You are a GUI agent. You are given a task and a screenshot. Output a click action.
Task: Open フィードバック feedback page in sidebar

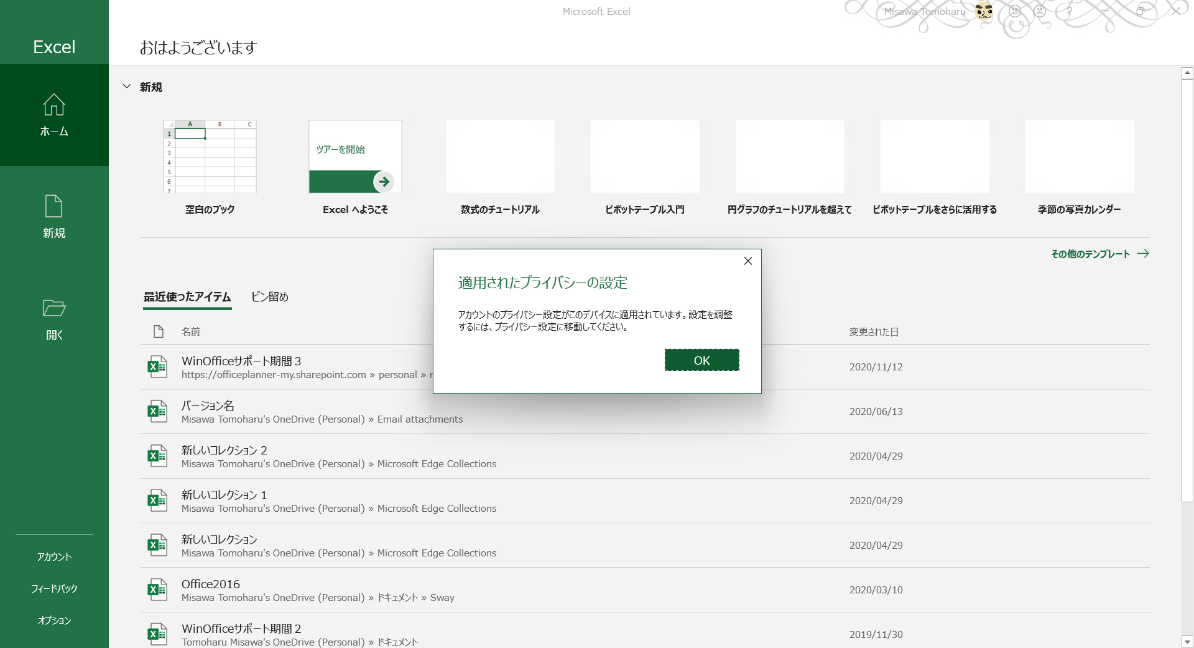pyautogui.click(x=54, y=589)
